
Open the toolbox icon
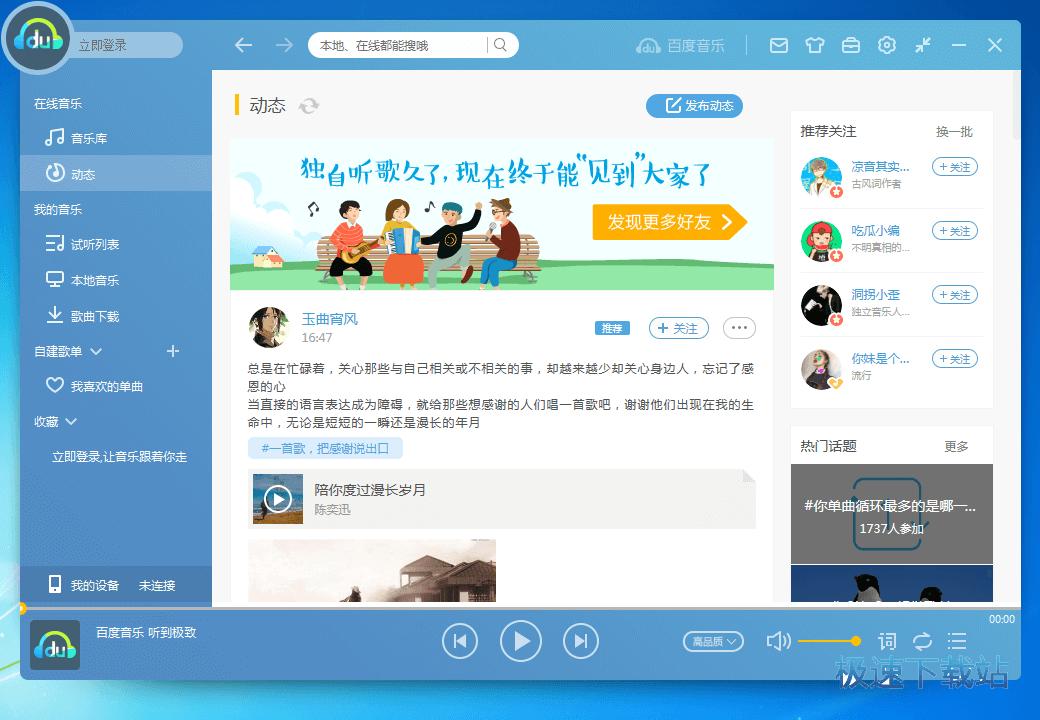tap(850, 45)
